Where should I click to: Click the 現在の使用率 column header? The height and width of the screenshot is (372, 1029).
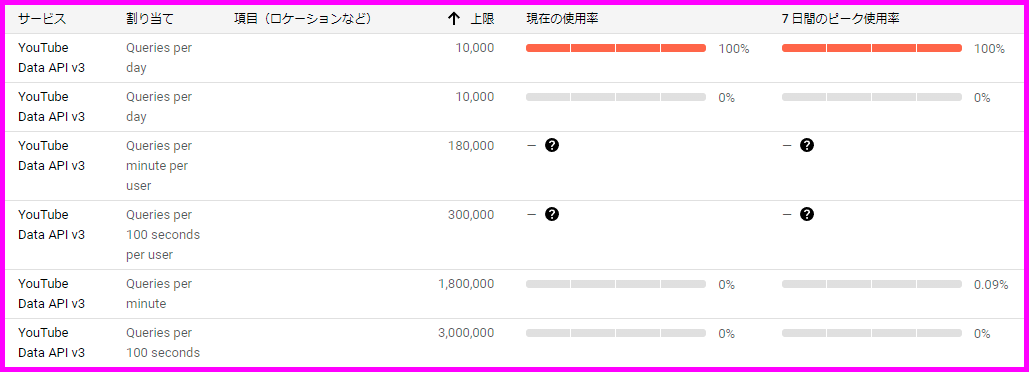coord(562,19)
